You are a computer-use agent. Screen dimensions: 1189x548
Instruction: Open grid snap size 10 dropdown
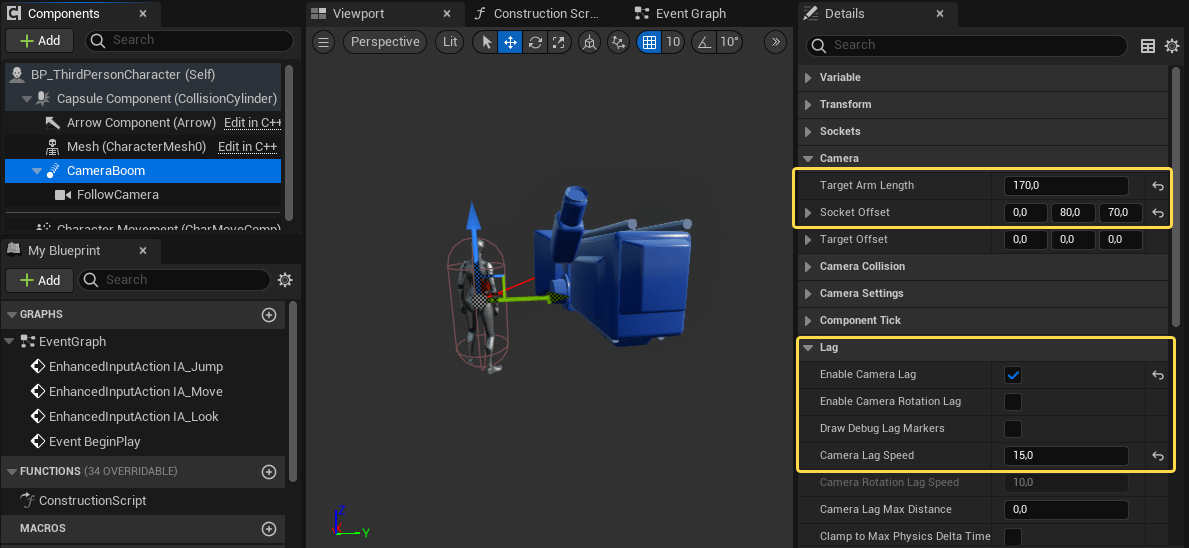(673, 42)
